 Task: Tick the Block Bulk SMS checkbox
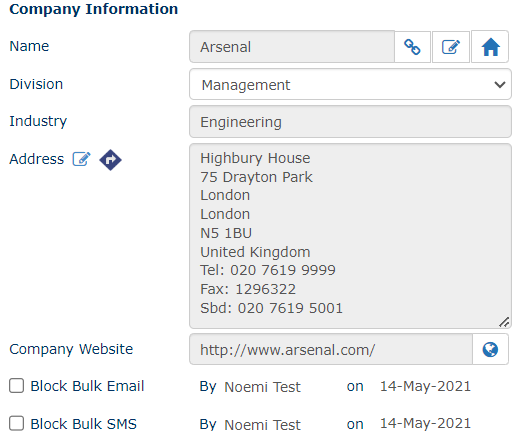click(x=16, y=423)
